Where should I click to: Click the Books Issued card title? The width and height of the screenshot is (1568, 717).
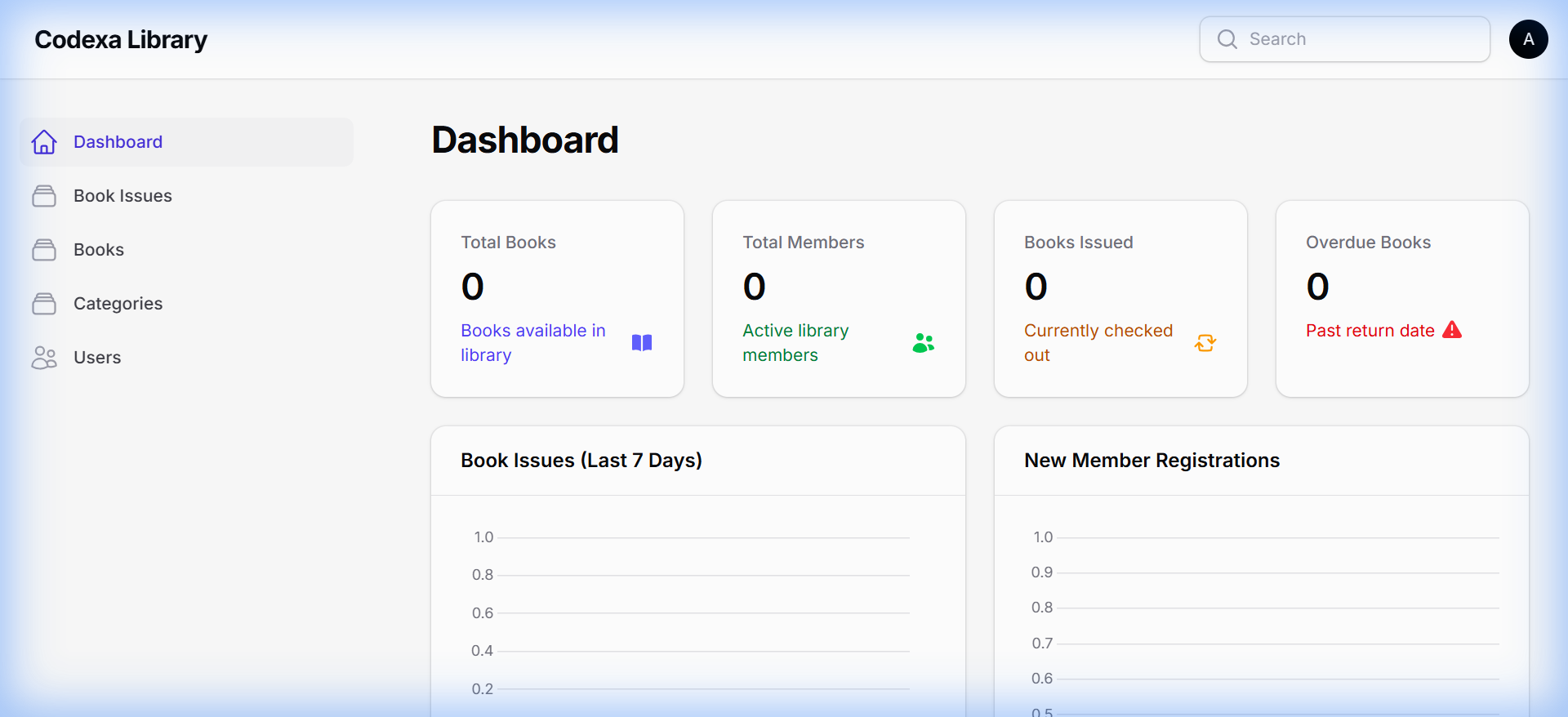click(1079, 243)
